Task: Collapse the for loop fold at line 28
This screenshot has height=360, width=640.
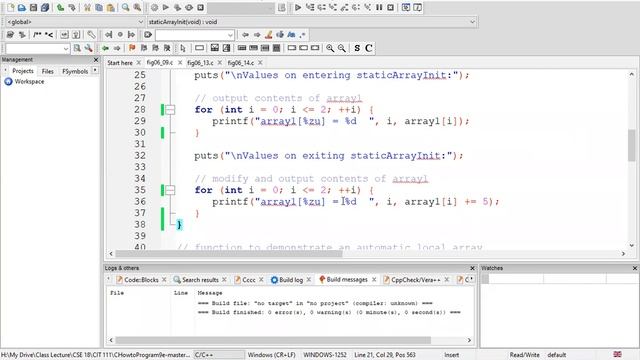Action: point(171,109)
